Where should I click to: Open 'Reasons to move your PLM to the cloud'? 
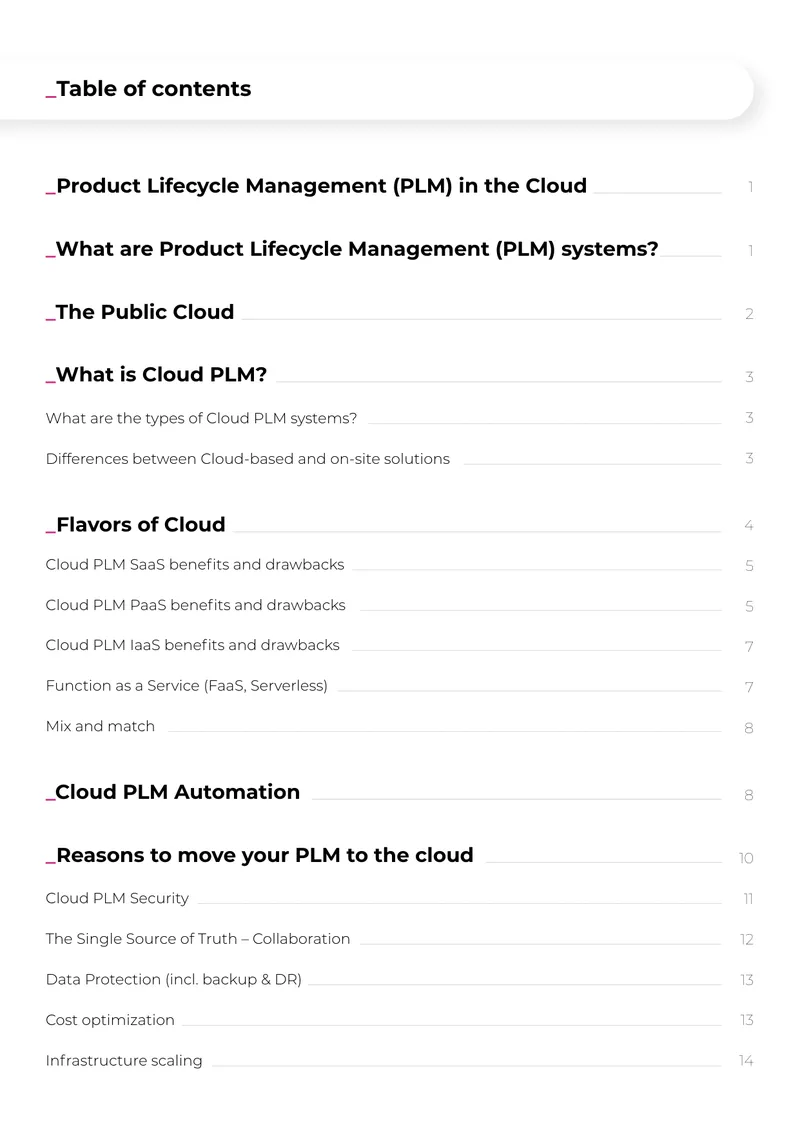(259, 855)
